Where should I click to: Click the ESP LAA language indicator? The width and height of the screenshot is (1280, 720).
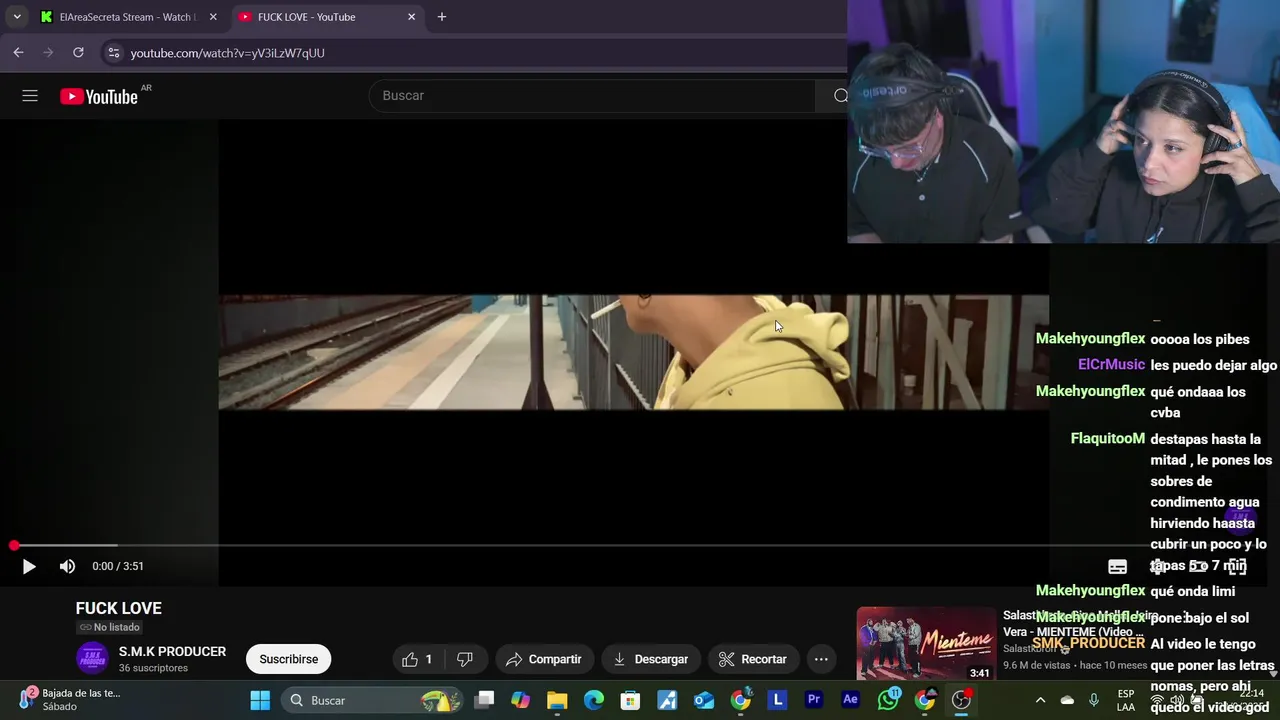tap(1126, 700)
